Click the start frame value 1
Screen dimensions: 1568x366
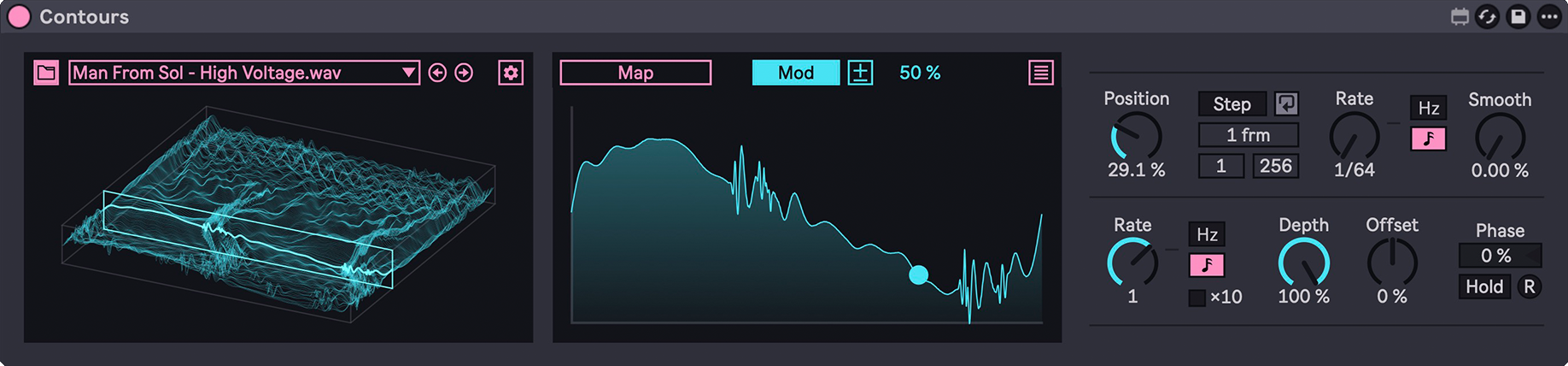(1221, 166)
